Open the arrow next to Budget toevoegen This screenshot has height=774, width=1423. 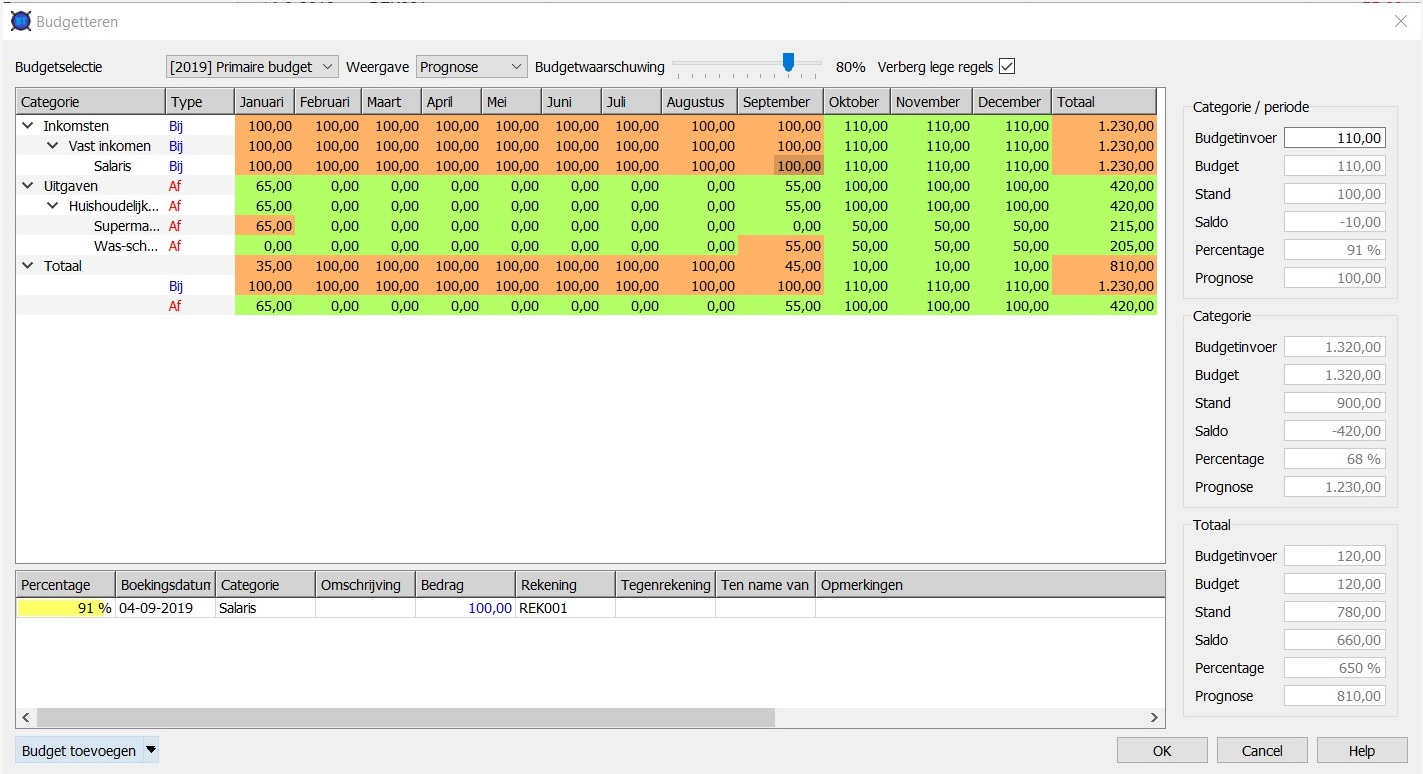pos(151,750)
